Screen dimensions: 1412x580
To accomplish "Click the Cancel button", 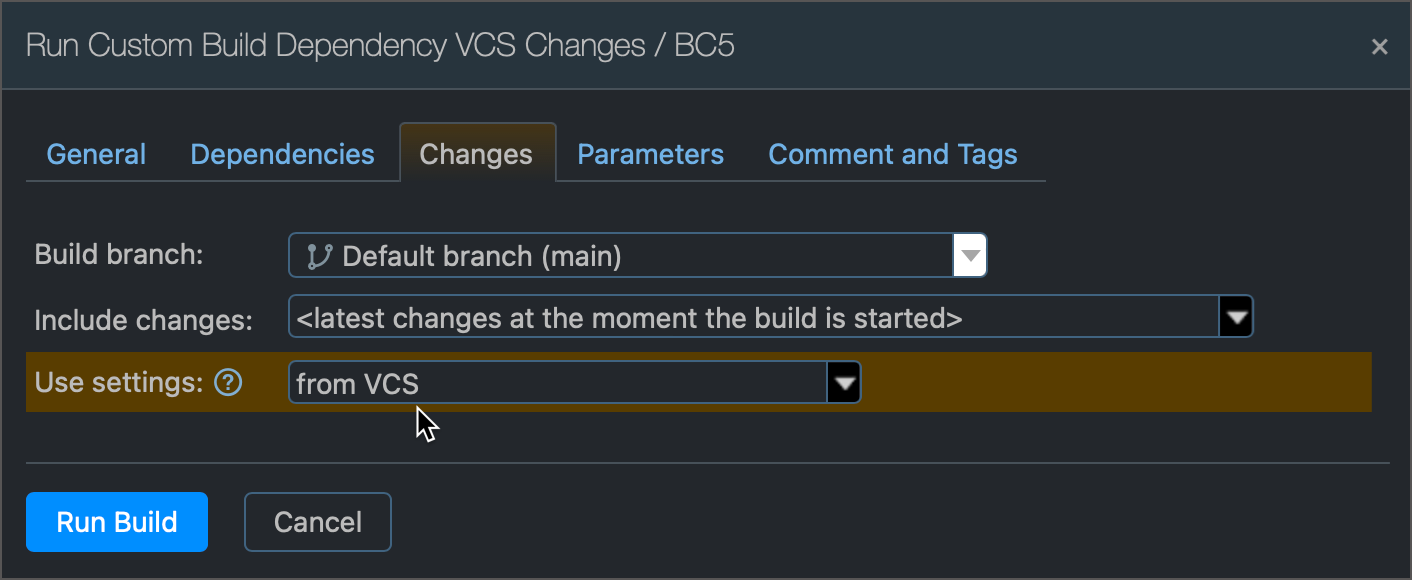I will (317, 521).
